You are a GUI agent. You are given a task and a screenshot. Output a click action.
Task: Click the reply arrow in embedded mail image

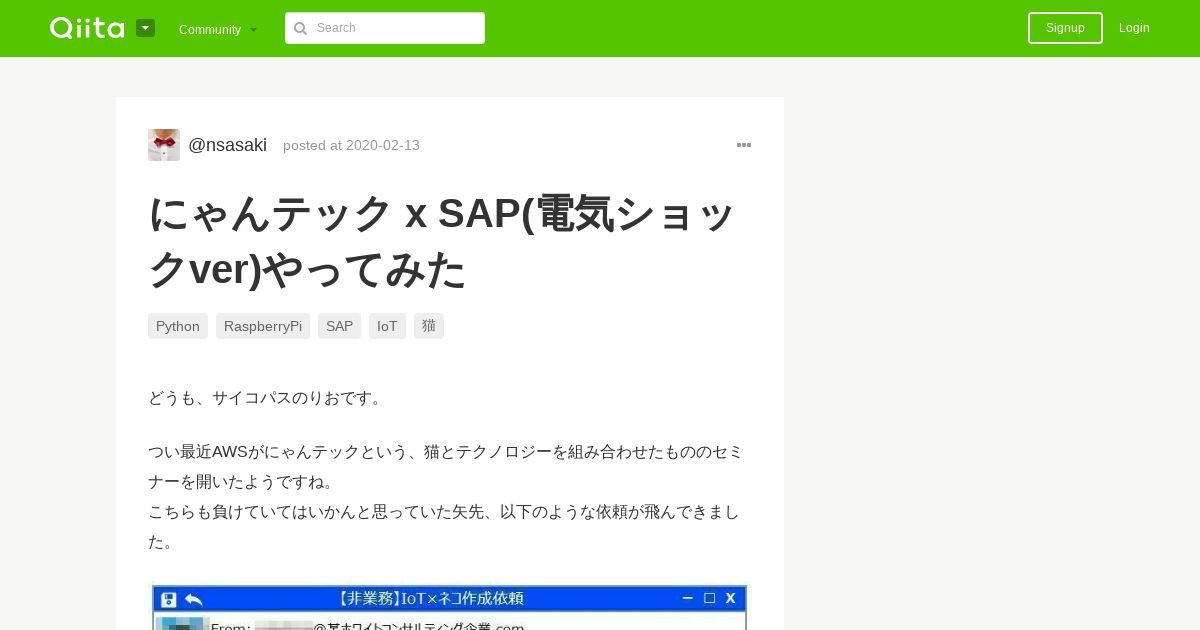194,599
